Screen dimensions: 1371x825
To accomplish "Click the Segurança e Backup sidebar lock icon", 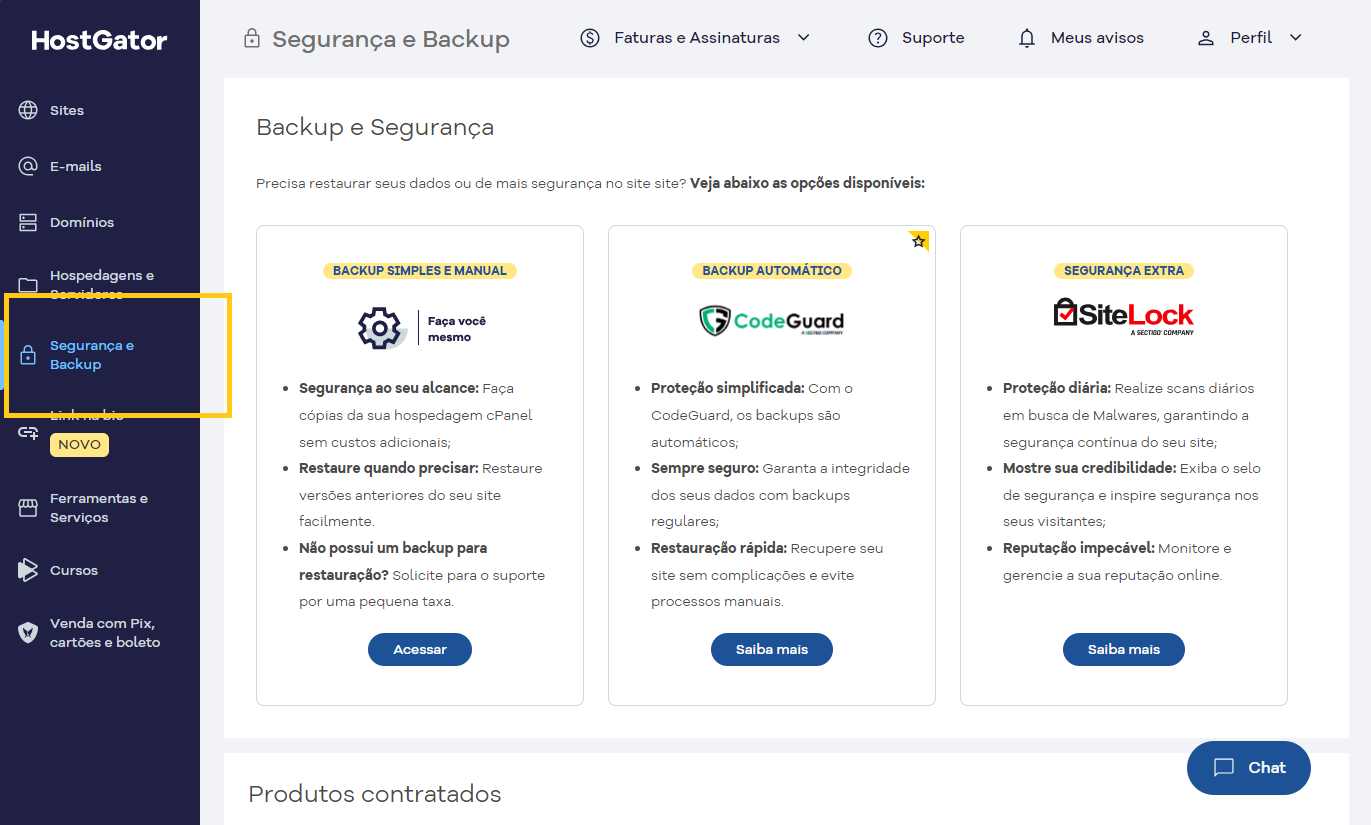I will [28, 355].
